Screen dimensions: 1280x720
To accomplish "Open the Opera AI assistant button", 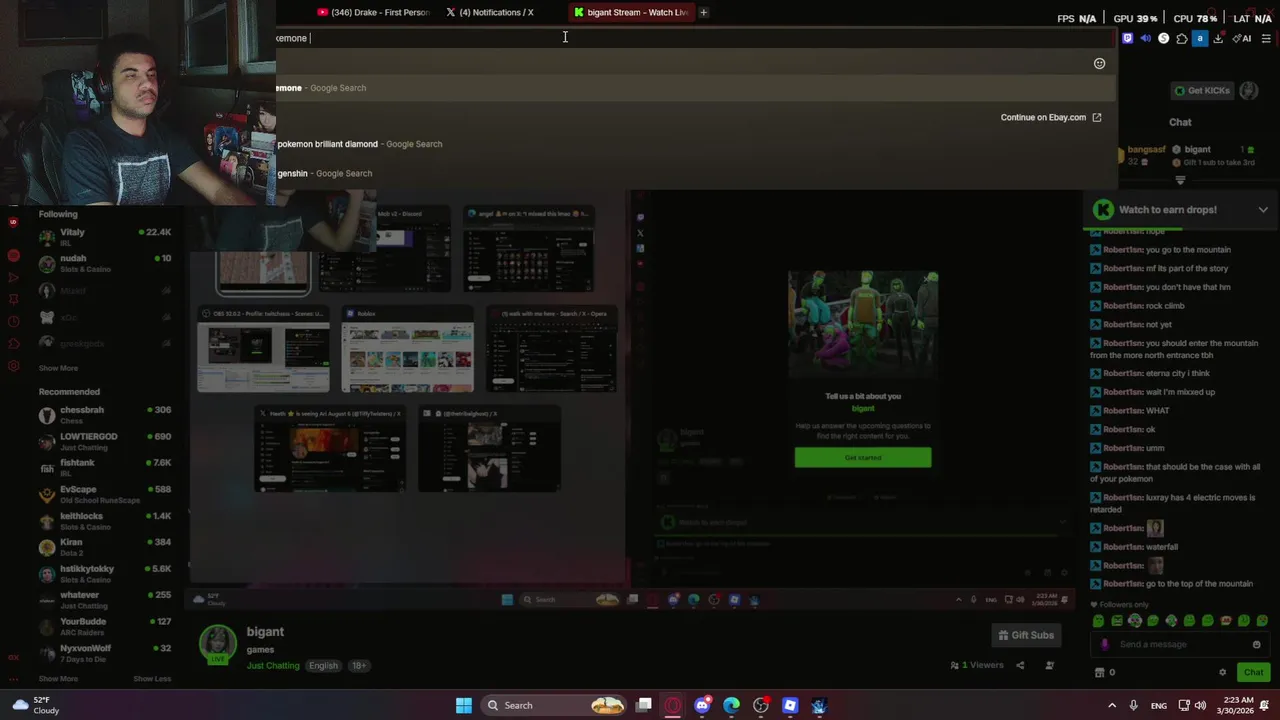I will click(1242, 38).
